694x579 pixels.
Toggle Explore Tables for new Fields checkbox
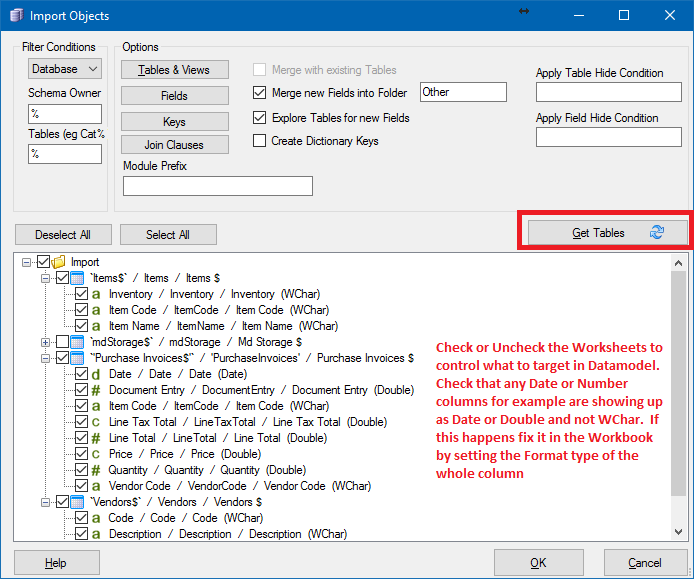coord(259,118)
